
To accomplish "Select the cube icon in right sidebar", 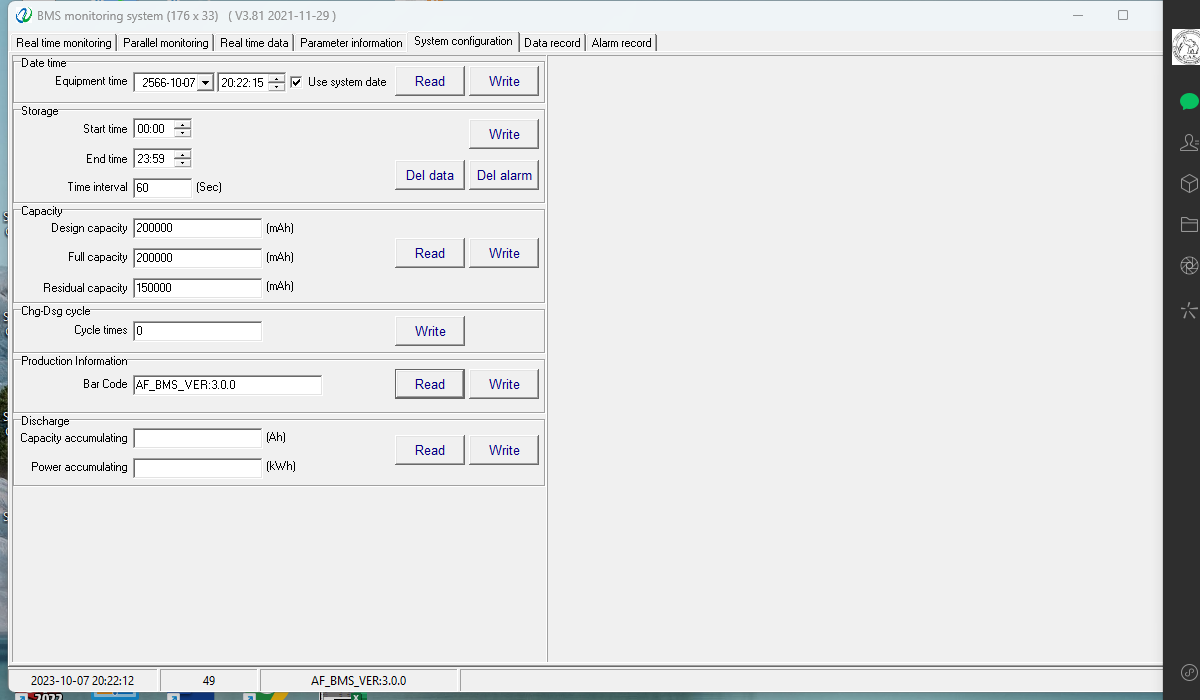I will [x=1189, y=183].
